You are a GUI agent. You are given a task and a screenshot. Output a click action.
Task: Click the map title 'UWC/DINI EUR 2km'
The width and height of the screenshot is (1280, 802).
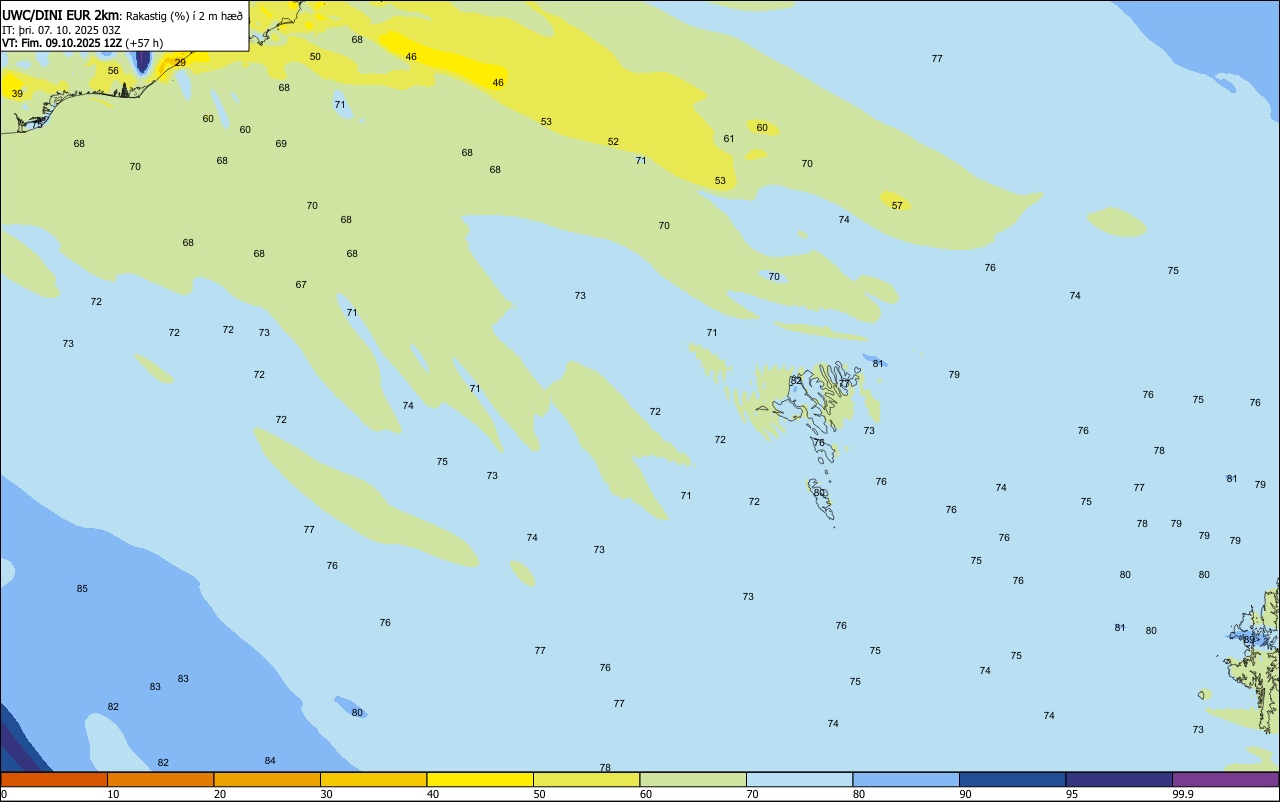[60, 15]
